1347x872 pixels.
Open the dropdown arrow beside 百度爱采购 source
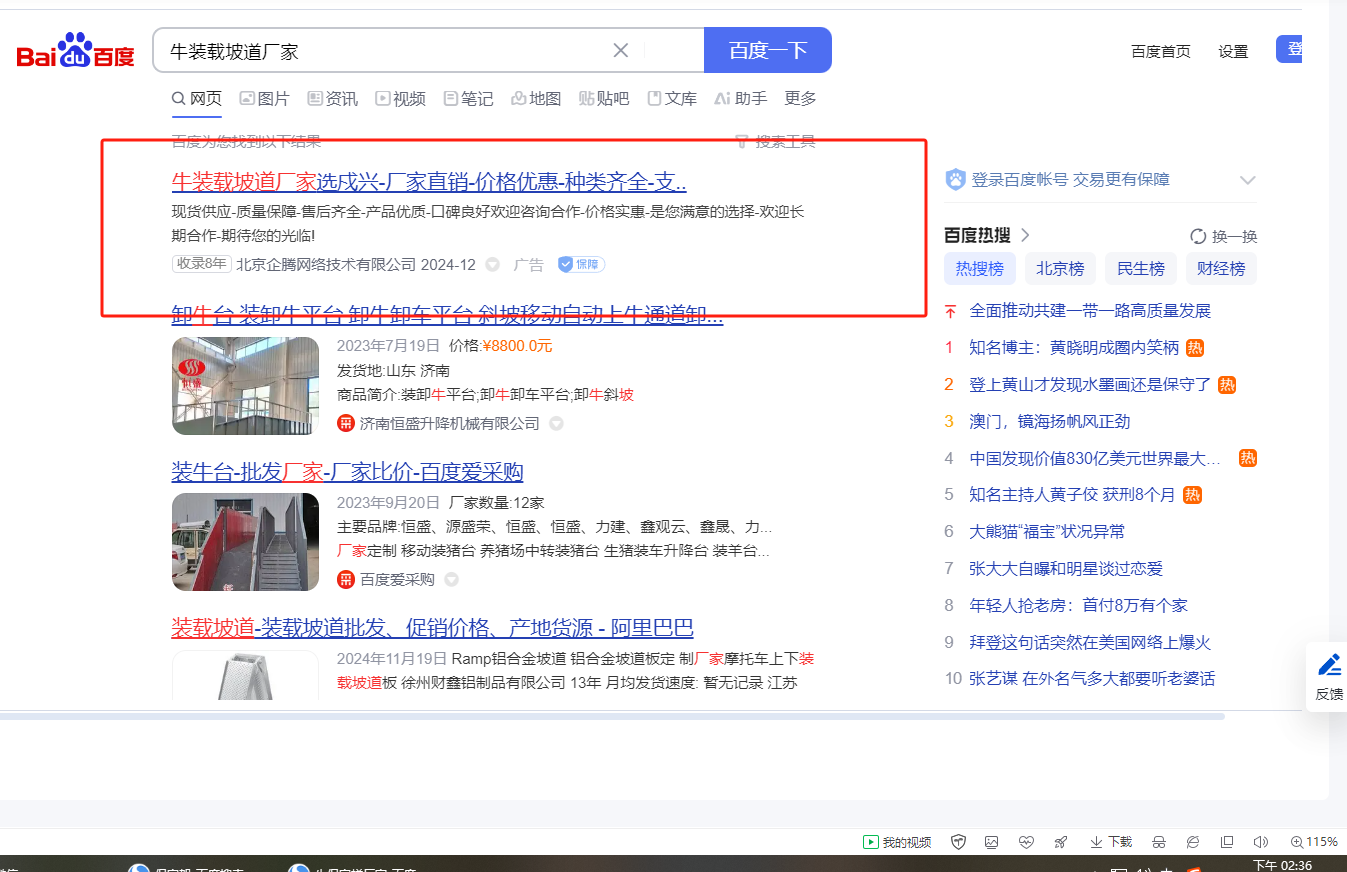pyautogui.click(x=452, y=580)
